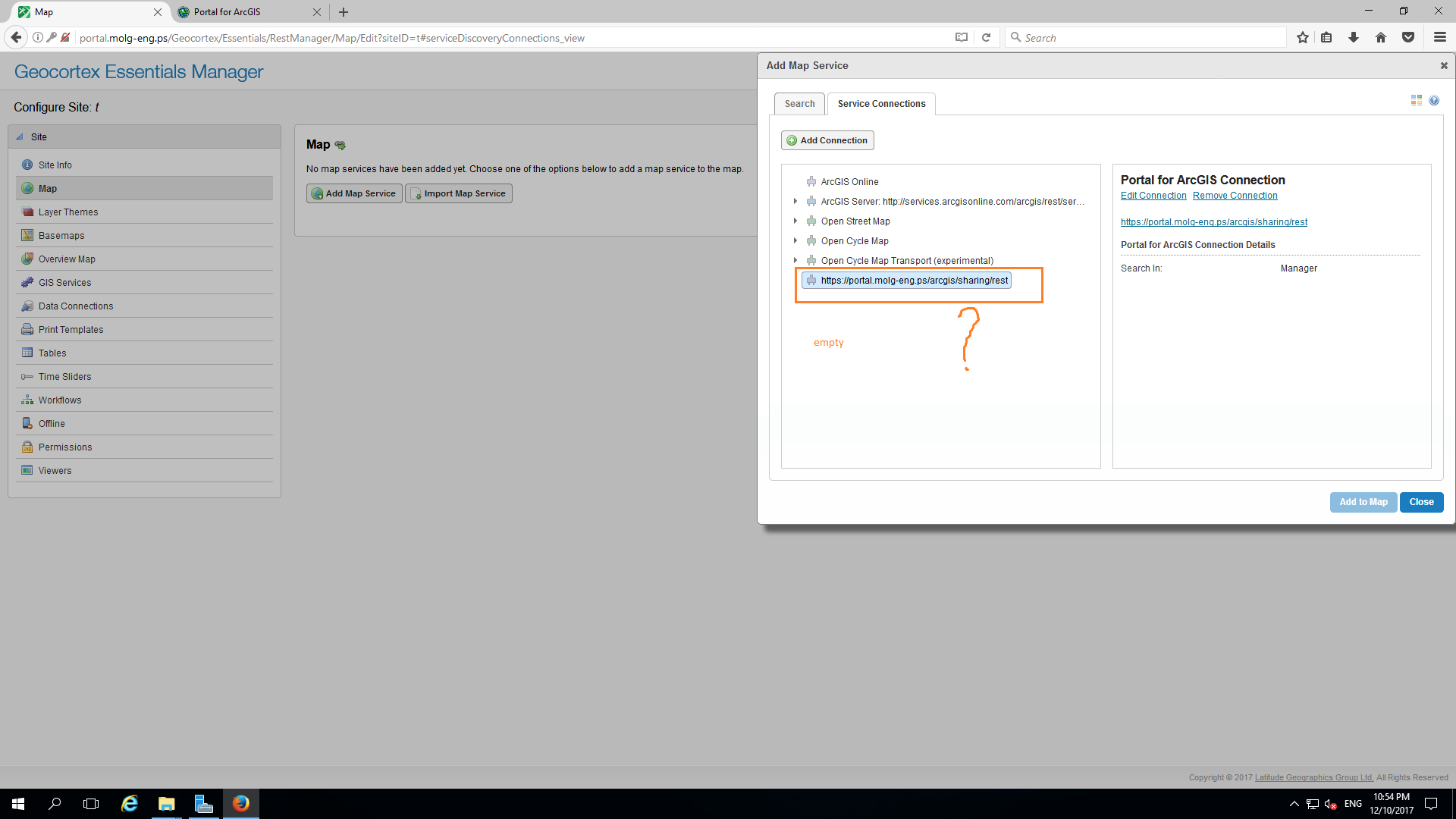The height and width of the screenshot is (819, 1456).
Task: Click the icon next to Map heading
Action: [340, 145]
